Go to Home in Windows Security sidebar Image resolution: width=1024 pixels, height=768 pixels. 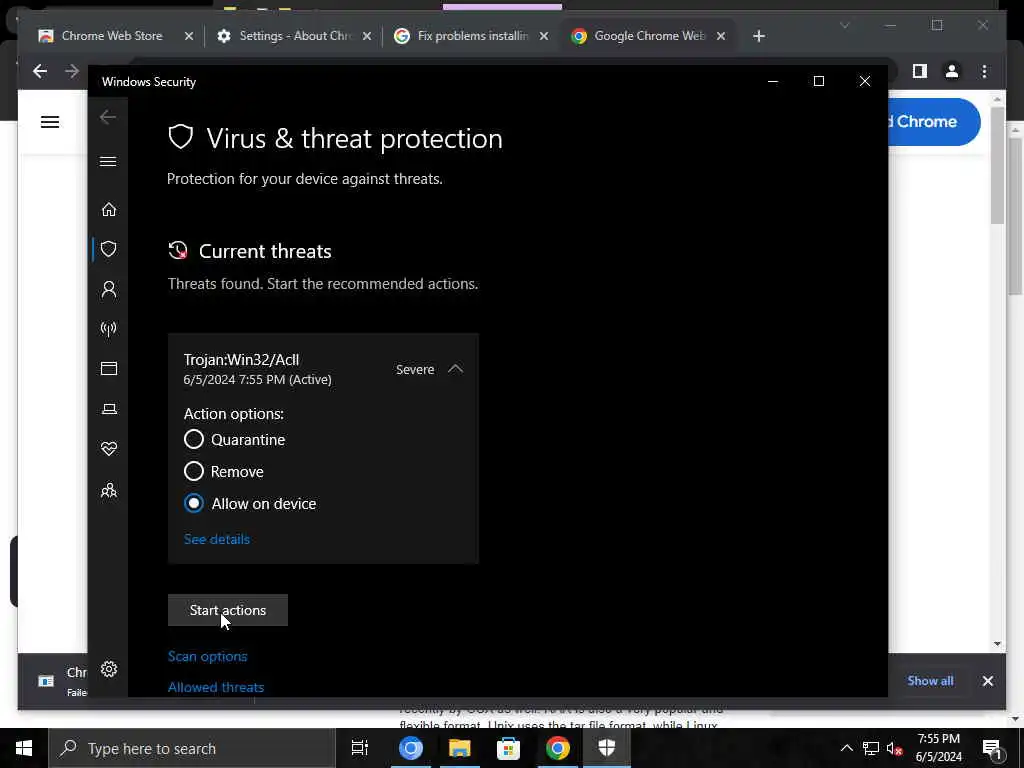coord(108,209)
